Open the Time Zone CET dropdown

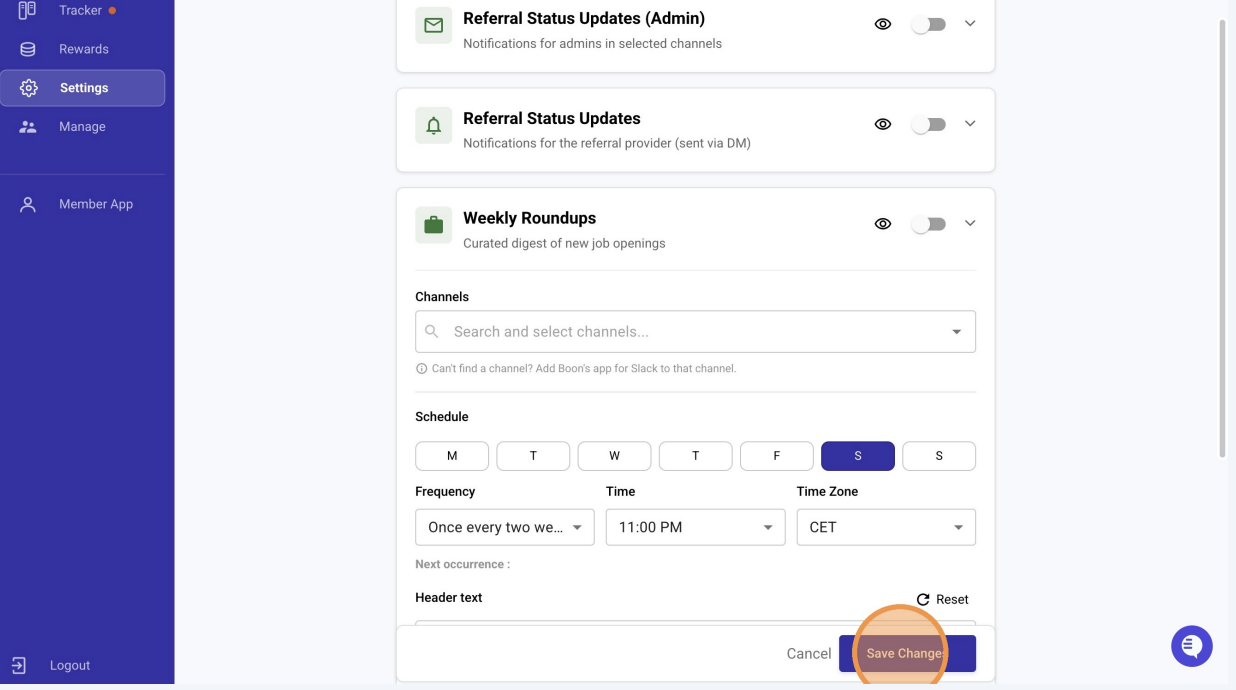[886, 527]
